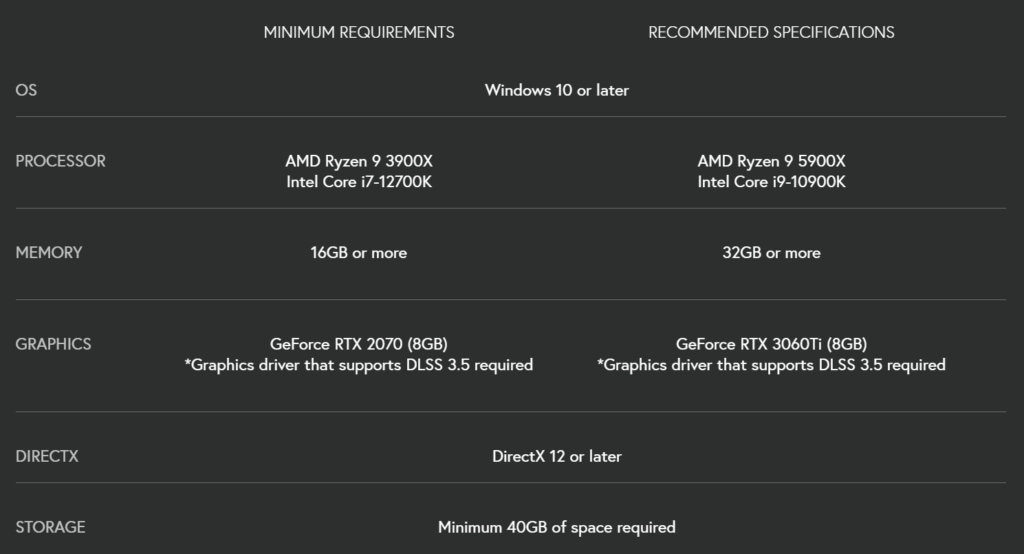This screenshot has height=554, width=1024.
Task: Click AMD Ryzen 9 5900X recommended processor
Action: pyautogui.click(x=771, y=161)
